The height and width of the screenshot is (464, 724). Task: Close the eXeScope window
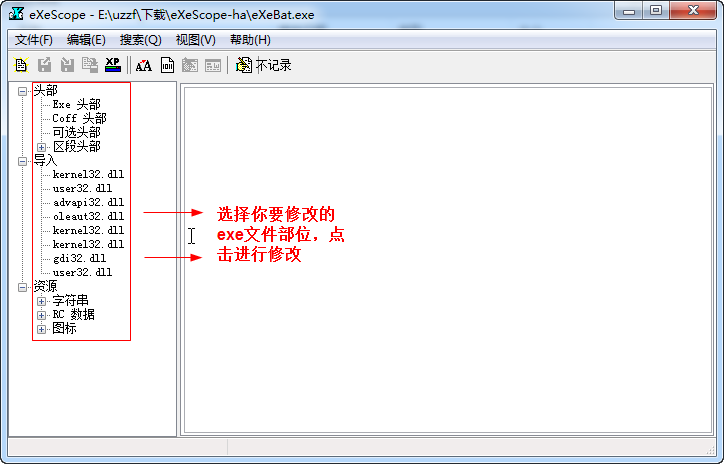[693, 11]
